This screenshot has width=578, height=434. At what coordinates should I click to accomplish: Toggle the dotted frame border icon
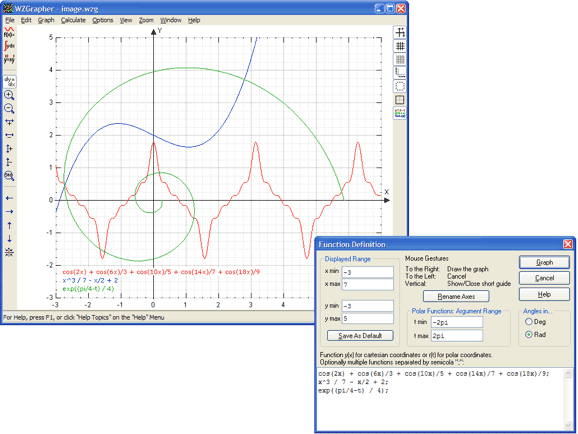[x=400, y=86]
